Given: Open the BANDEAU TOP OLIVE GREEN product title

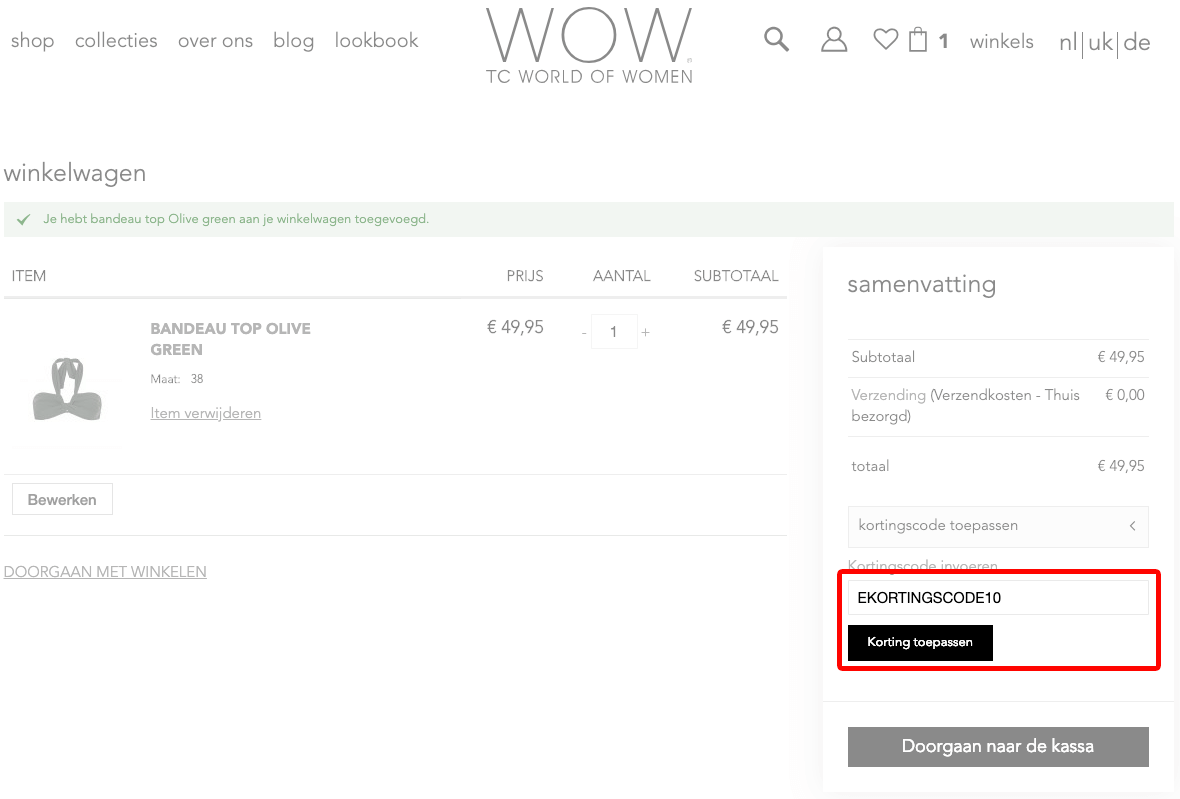Looking at the screenshot, I should point(230,339).
